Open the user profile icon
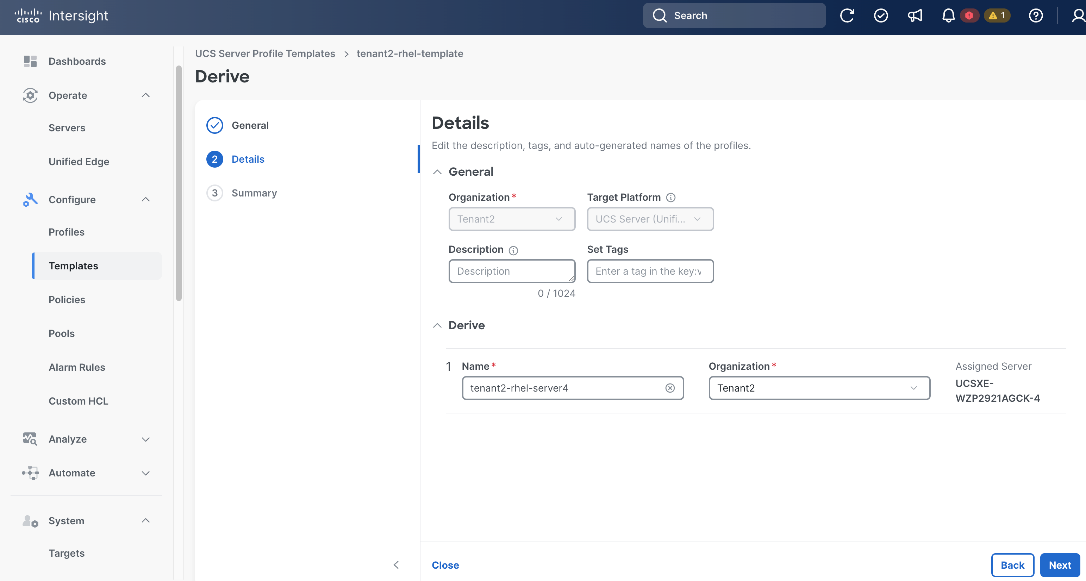Image resolution: width=1086 pixels, height=581 pixels. coord(1078,16)
